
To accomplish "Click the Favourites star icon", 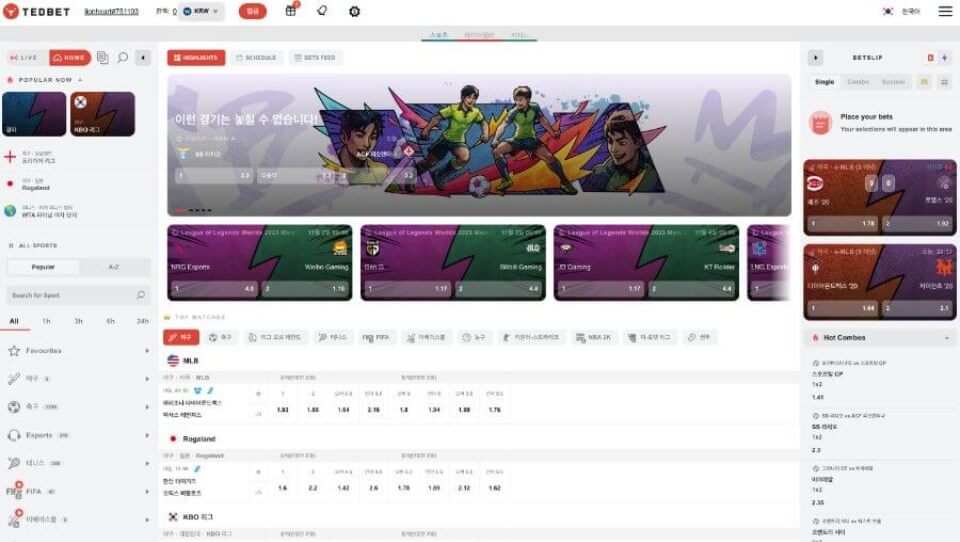I will 14,350.
